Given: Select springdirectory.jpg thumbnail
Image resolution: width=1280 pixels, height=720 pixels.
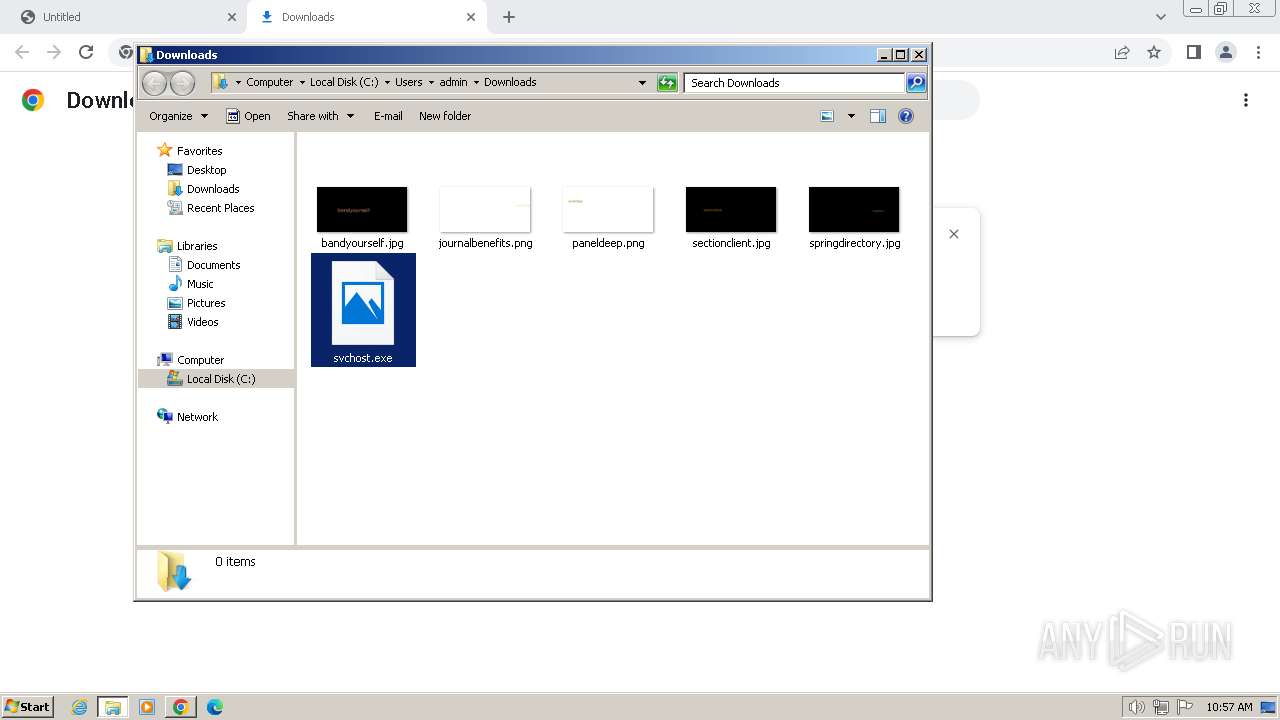Looking at the screenshot, I should pos(854,210).
